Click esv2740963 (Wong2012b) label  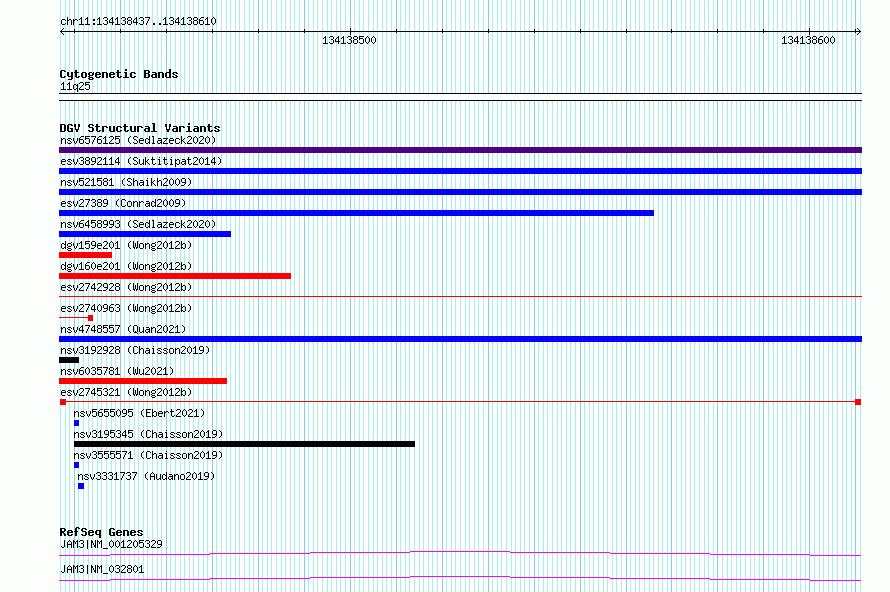(126, 308)
